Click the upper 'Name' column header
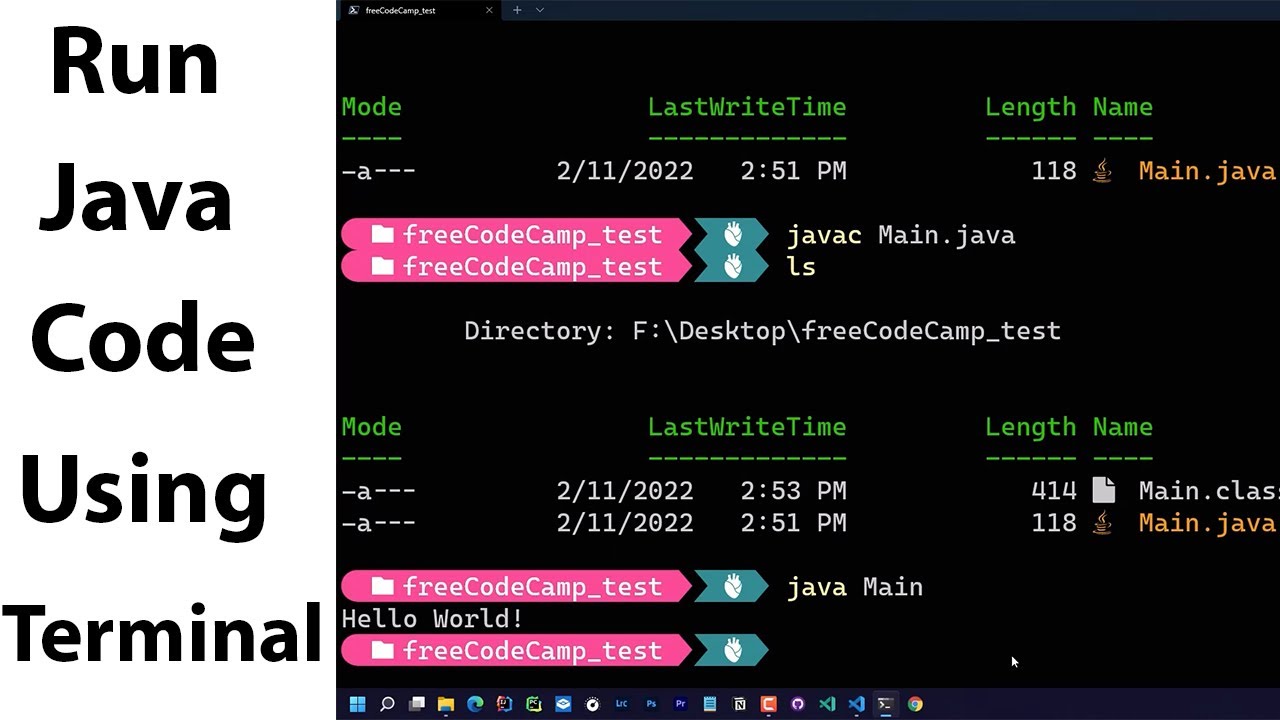This screenshot has width=1280, height=720. (x=1123, y=107)
